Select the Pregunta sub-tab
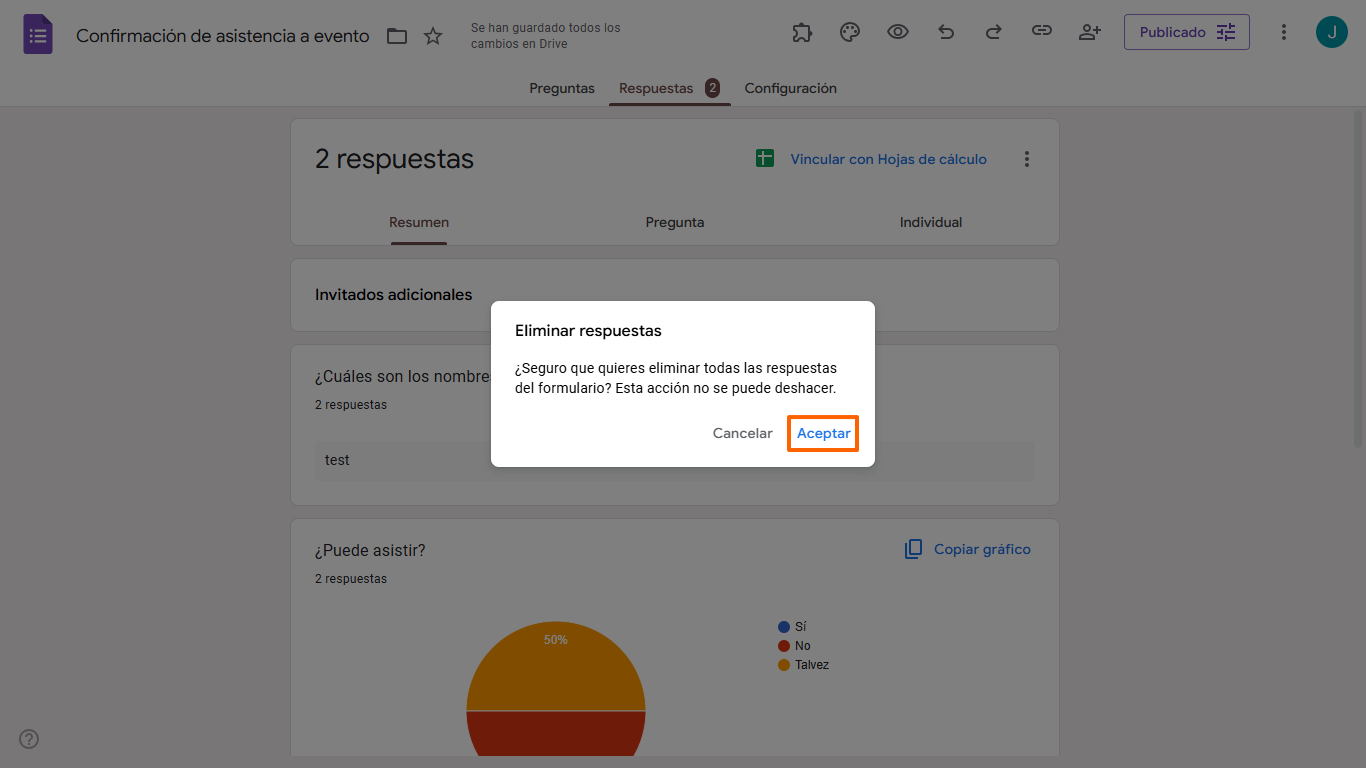The height and width of the screenshot is (768, 1366). pos(675,222)
